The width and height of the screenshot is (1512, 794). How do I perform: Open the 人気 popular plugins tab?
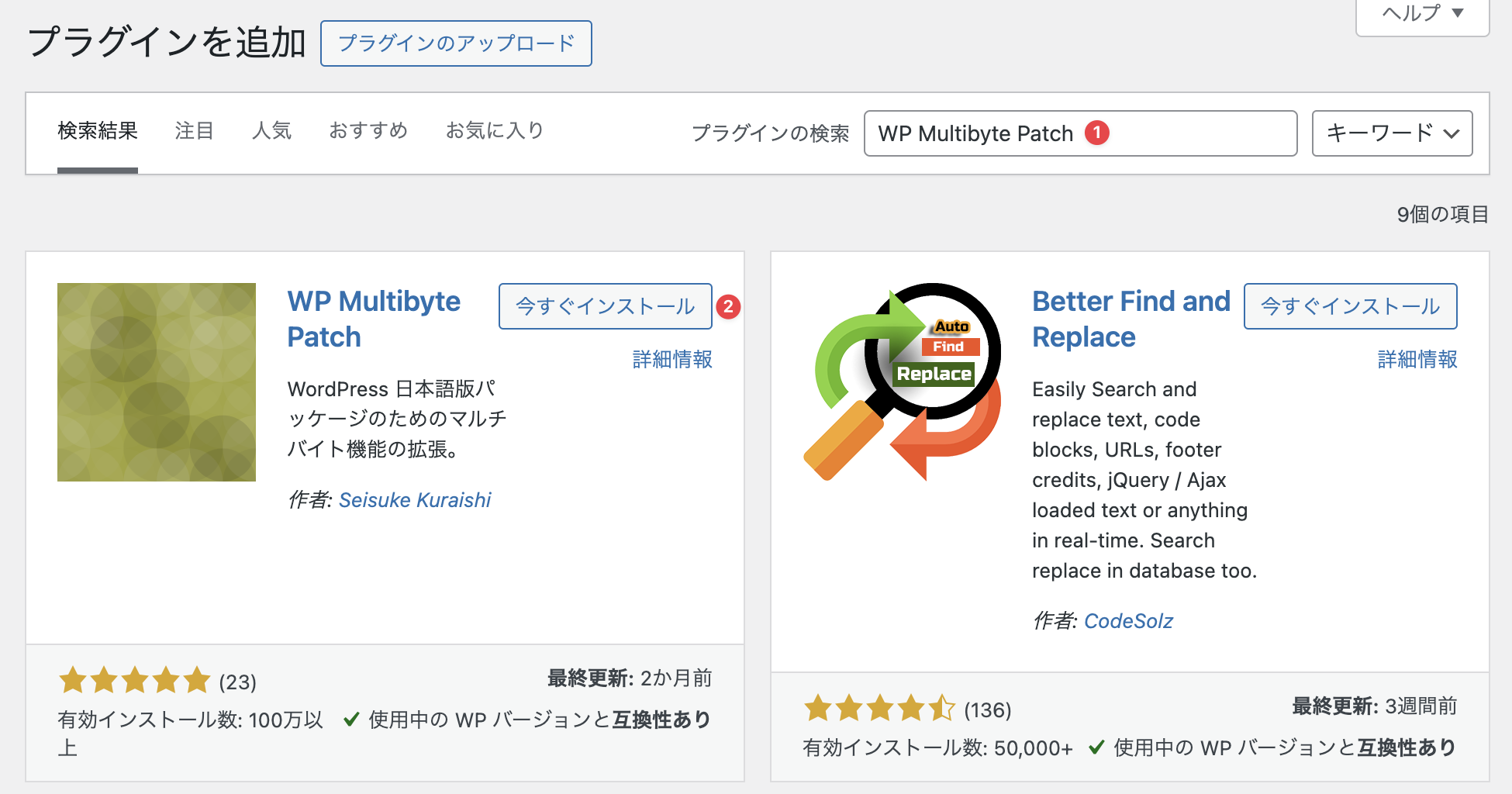[271, 131]
